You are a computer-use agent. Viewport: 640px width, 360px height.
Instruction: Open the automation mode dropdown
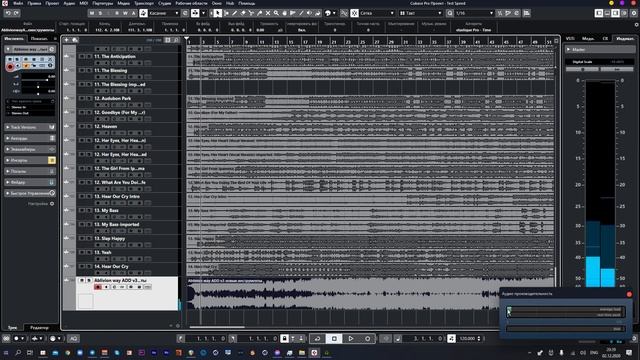pyautogui.click(x=164, y=13)
